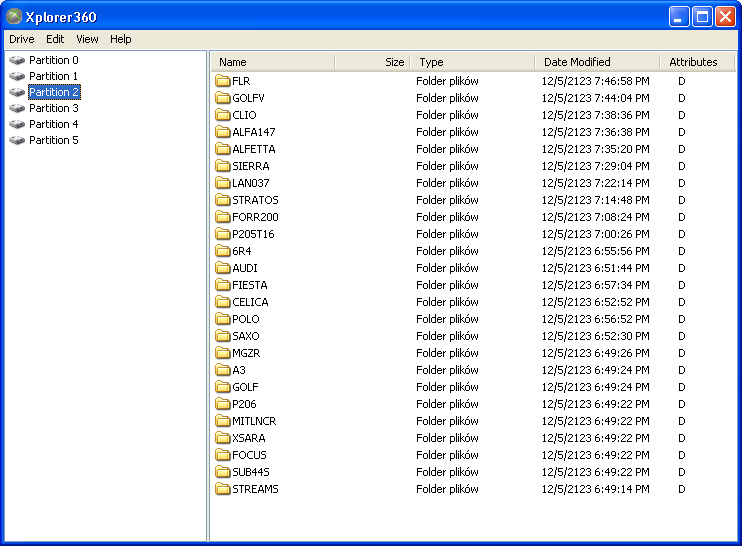Click the 7:46:58 PM date entry
This screenshot has height=546, width=742.
coord(595,81)
